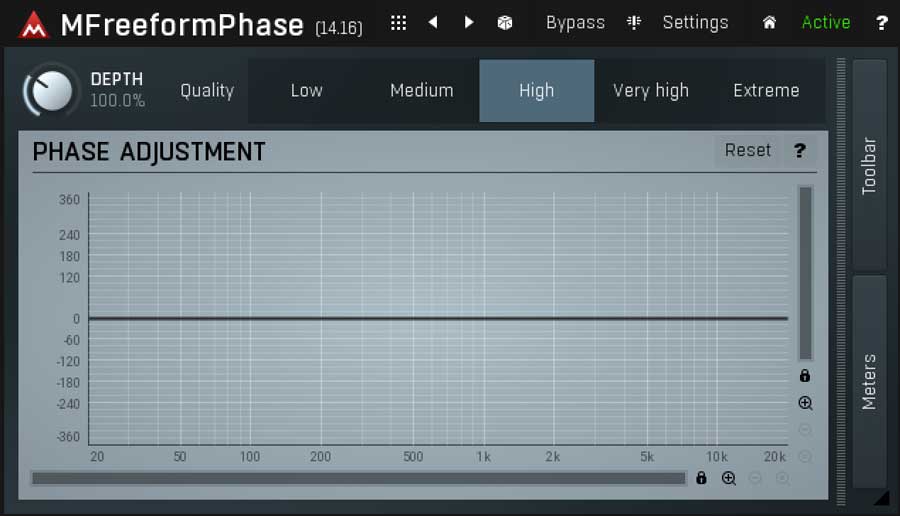Go to next preset arrow
Screen dimensions: 900x516
coord(468,22)
